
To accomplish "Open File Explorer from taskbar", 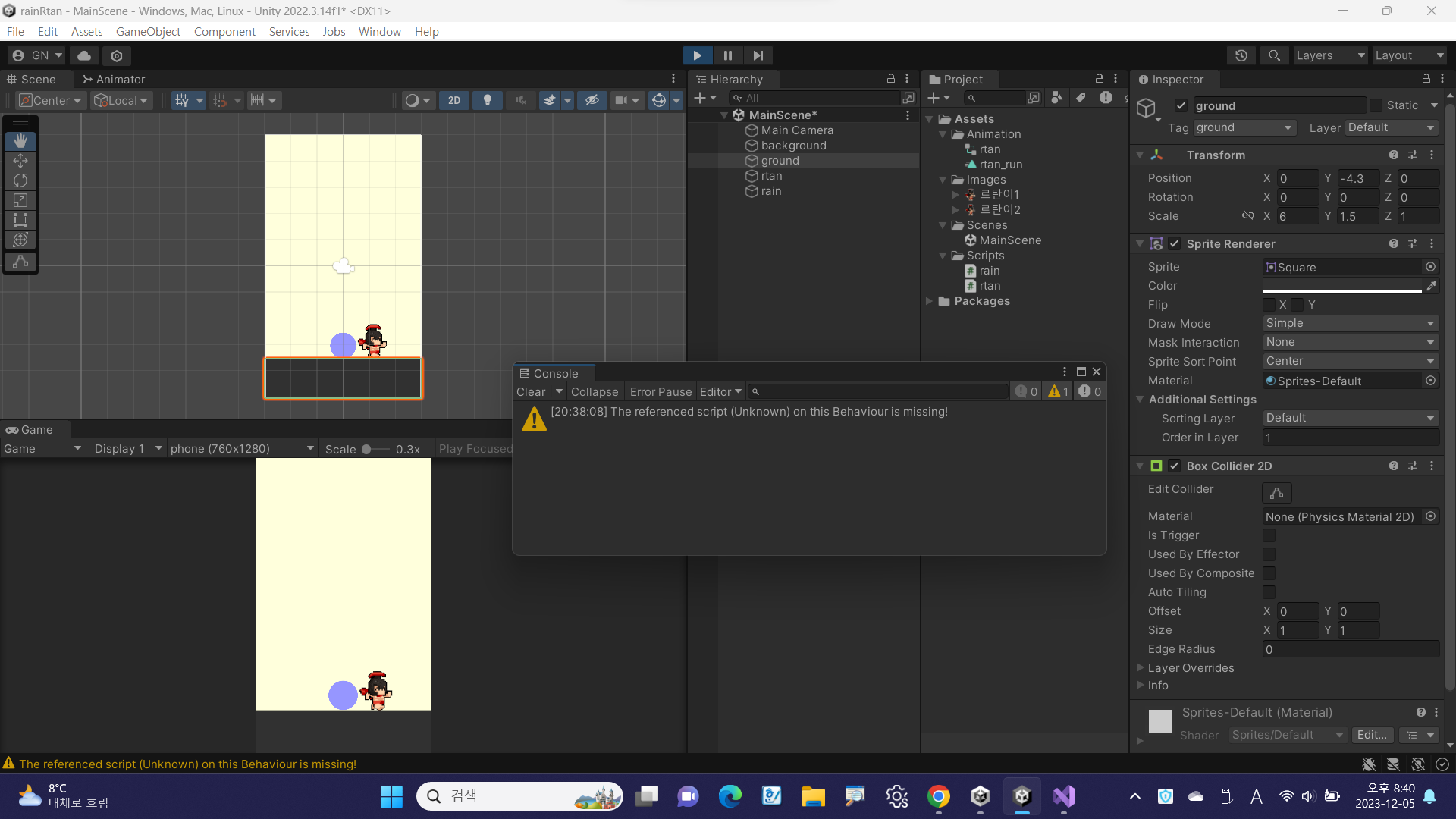I will pos(814,796).
